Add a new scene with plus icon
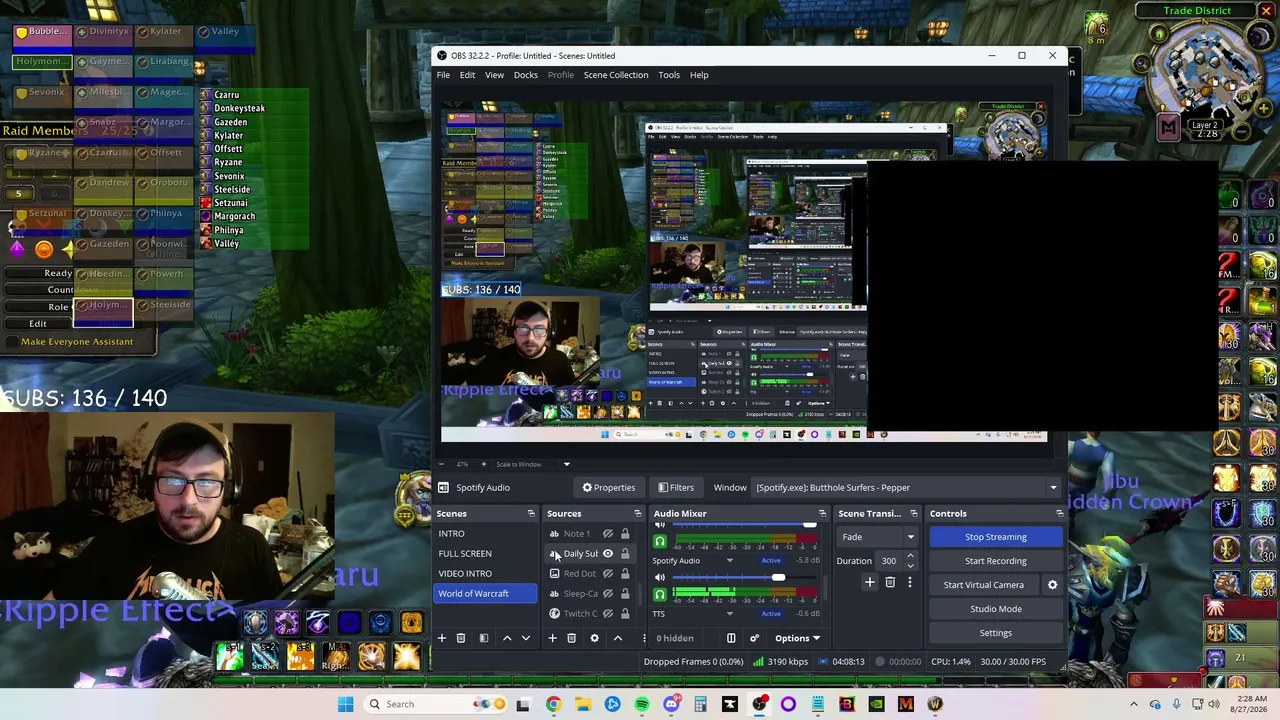The height and width of the screenshot is (720, 1280). (442, 638)
